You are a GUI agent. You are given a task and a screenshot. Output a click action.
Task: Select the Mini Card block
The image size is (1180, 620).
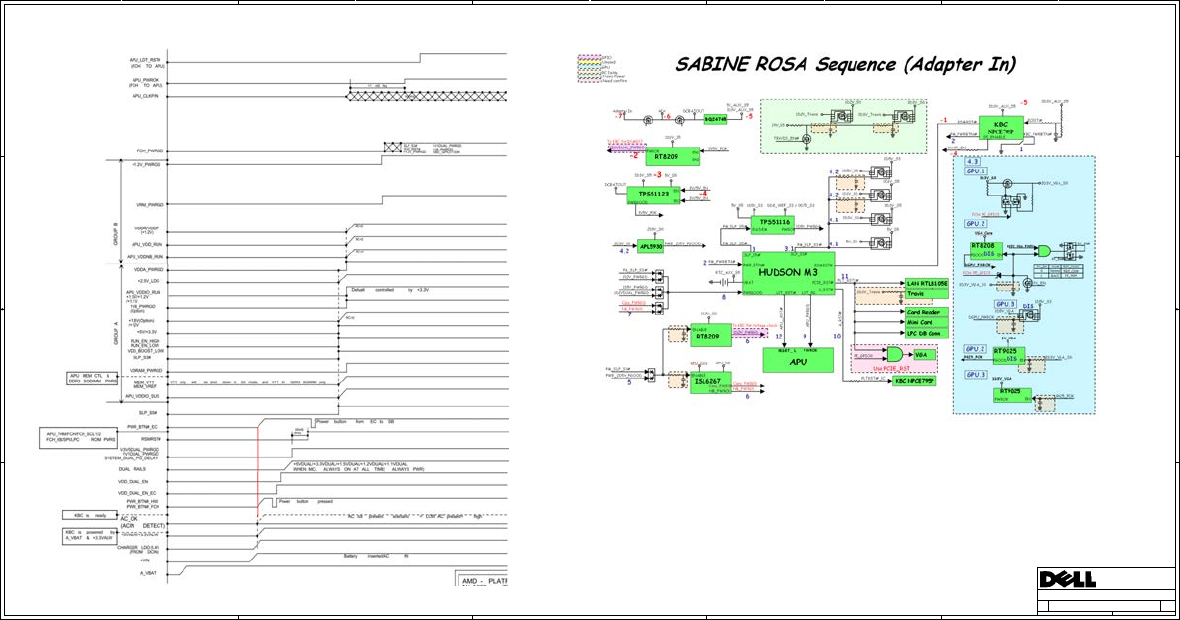[927, 323]
